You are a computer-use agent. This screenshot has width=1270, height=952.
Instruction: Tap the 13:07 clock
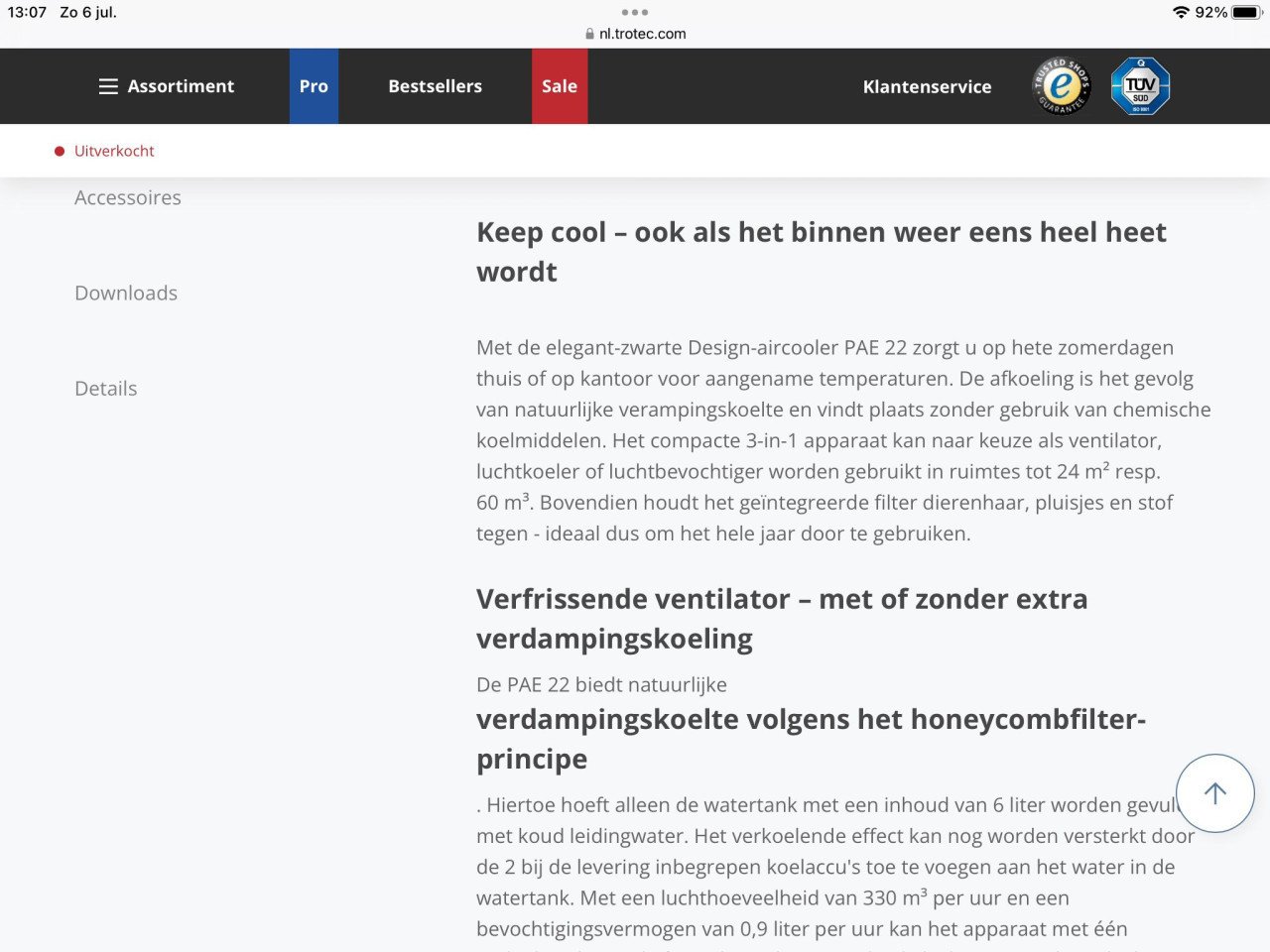pos(27,12)
